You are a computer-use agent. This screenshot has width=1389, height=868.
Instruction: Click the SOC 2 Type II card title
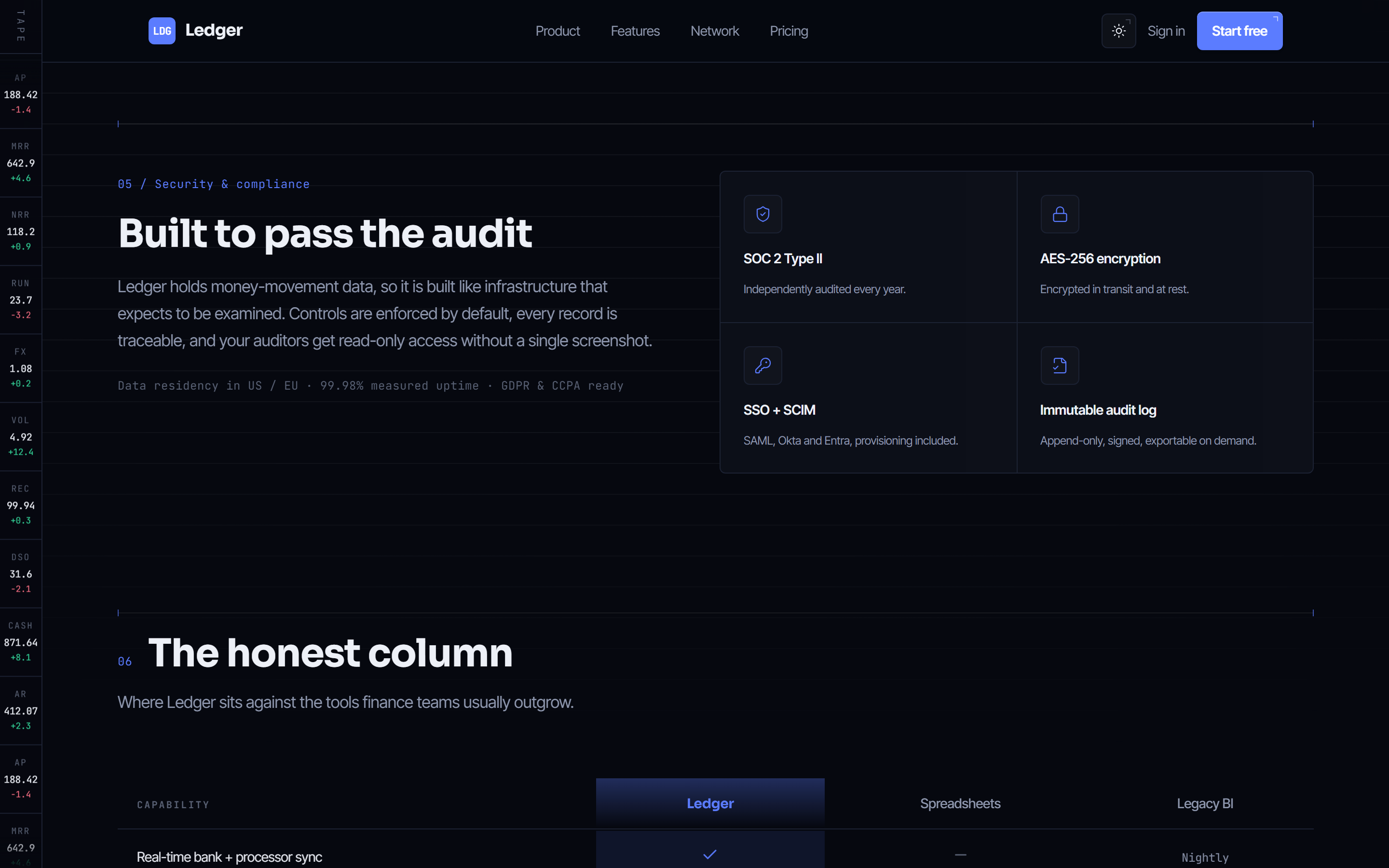tap(782, 259)
